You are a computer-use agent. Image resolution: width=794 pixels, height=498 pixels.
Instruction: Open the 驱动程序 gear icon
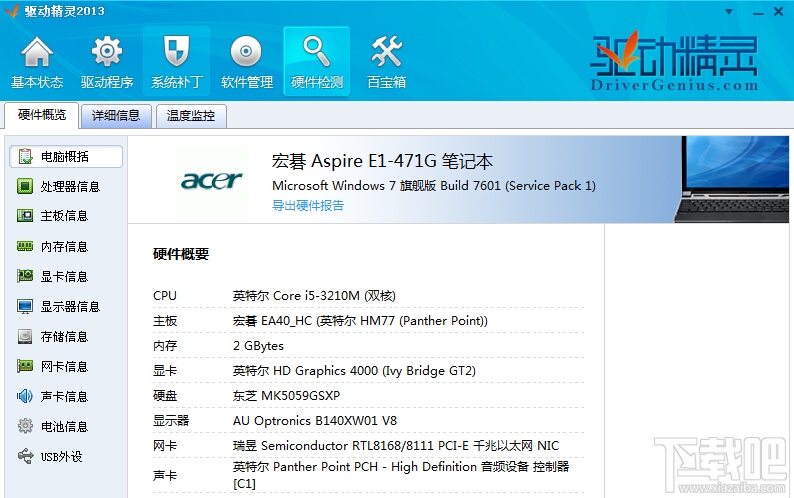(x=107, y=51)
